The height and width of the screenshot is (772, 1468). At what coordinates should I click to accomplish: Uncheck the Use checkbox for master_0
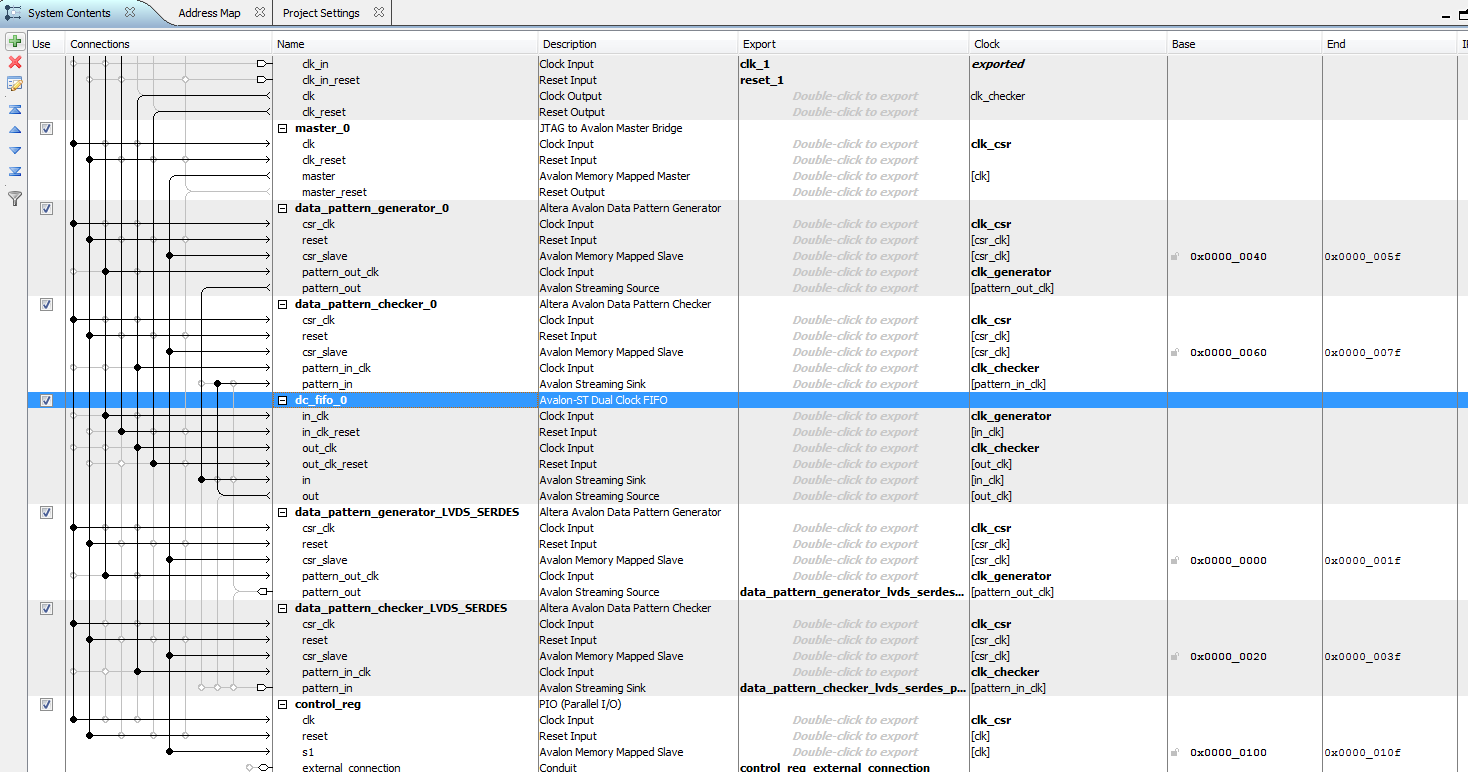tap(46, 129)
